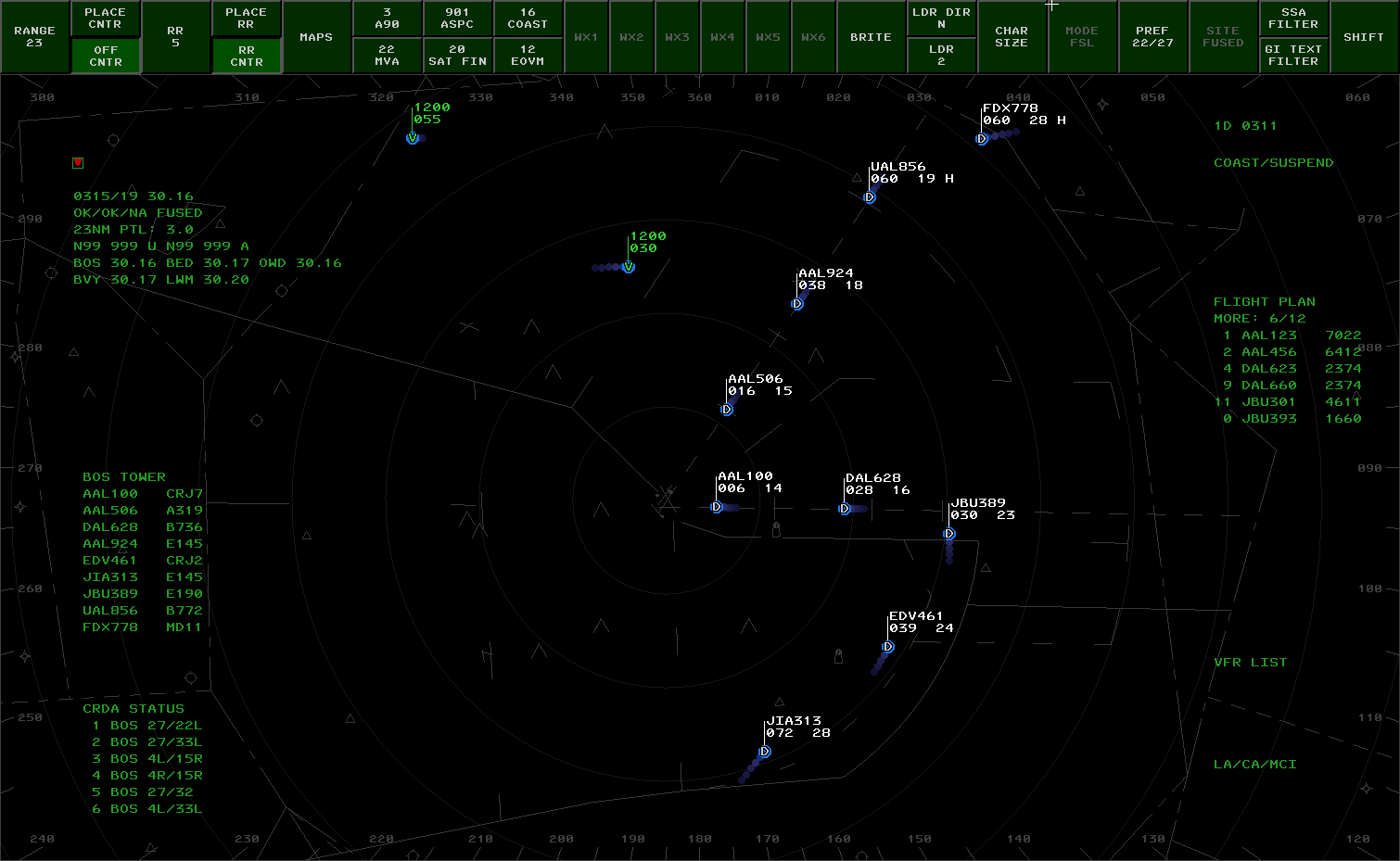Viewport: 1400px width, 861px height.
Task: Select the VFR 1200 target at altitude 055
Action: coord(413,138)
